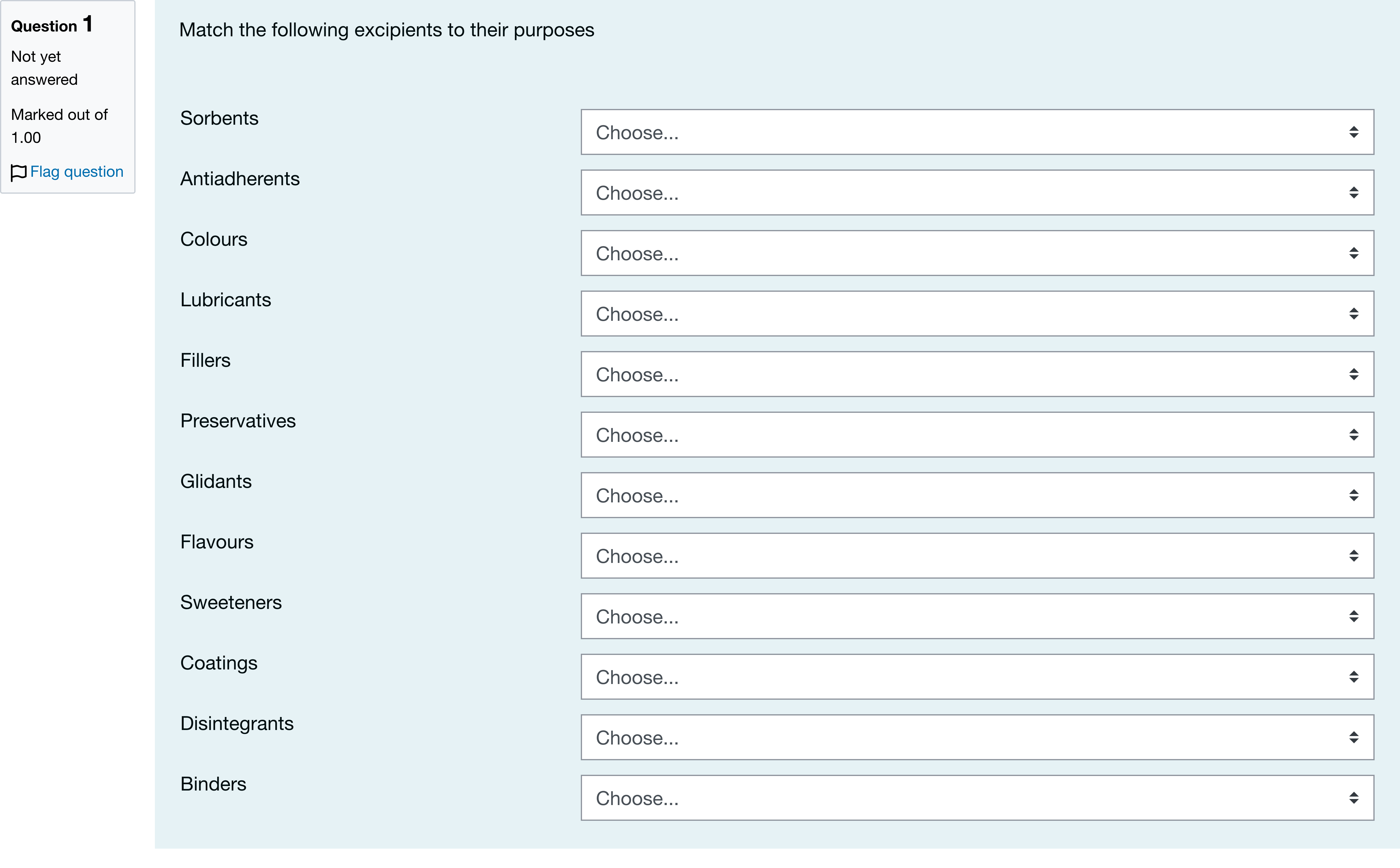Open the Antiadherents purpose dropdown
The width and height of the screenshot is (1400, 868).
pos(977,192)
